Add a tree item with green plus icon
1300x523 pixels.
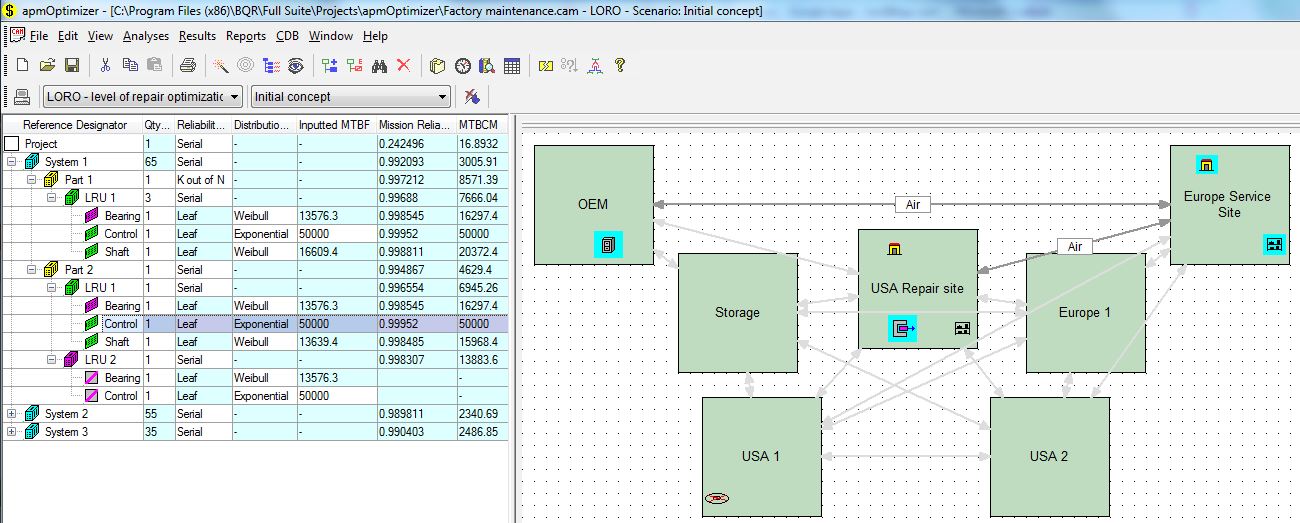(x=330, y=65)
